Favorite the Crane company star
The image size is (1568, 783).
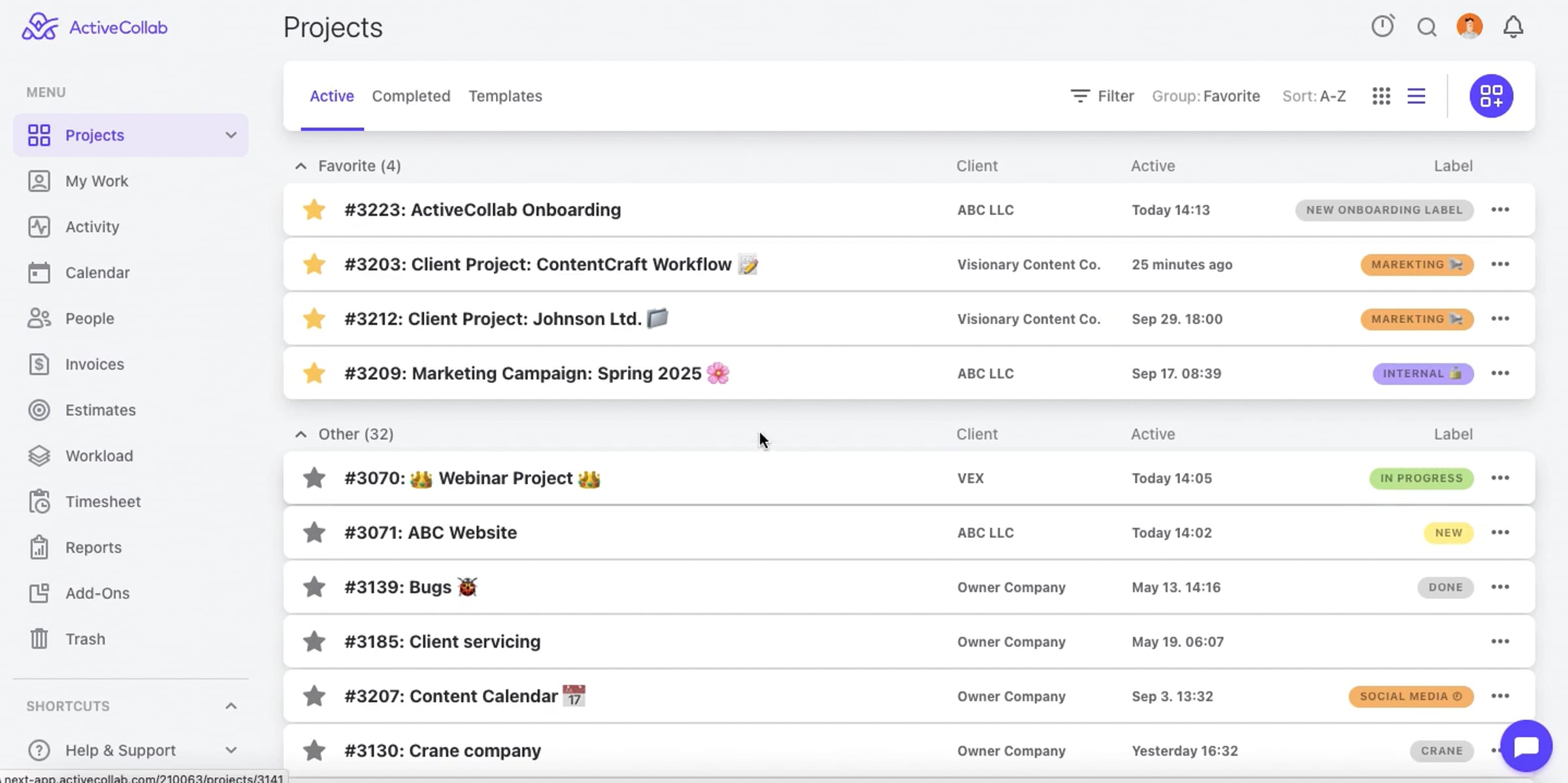[314, 750]
